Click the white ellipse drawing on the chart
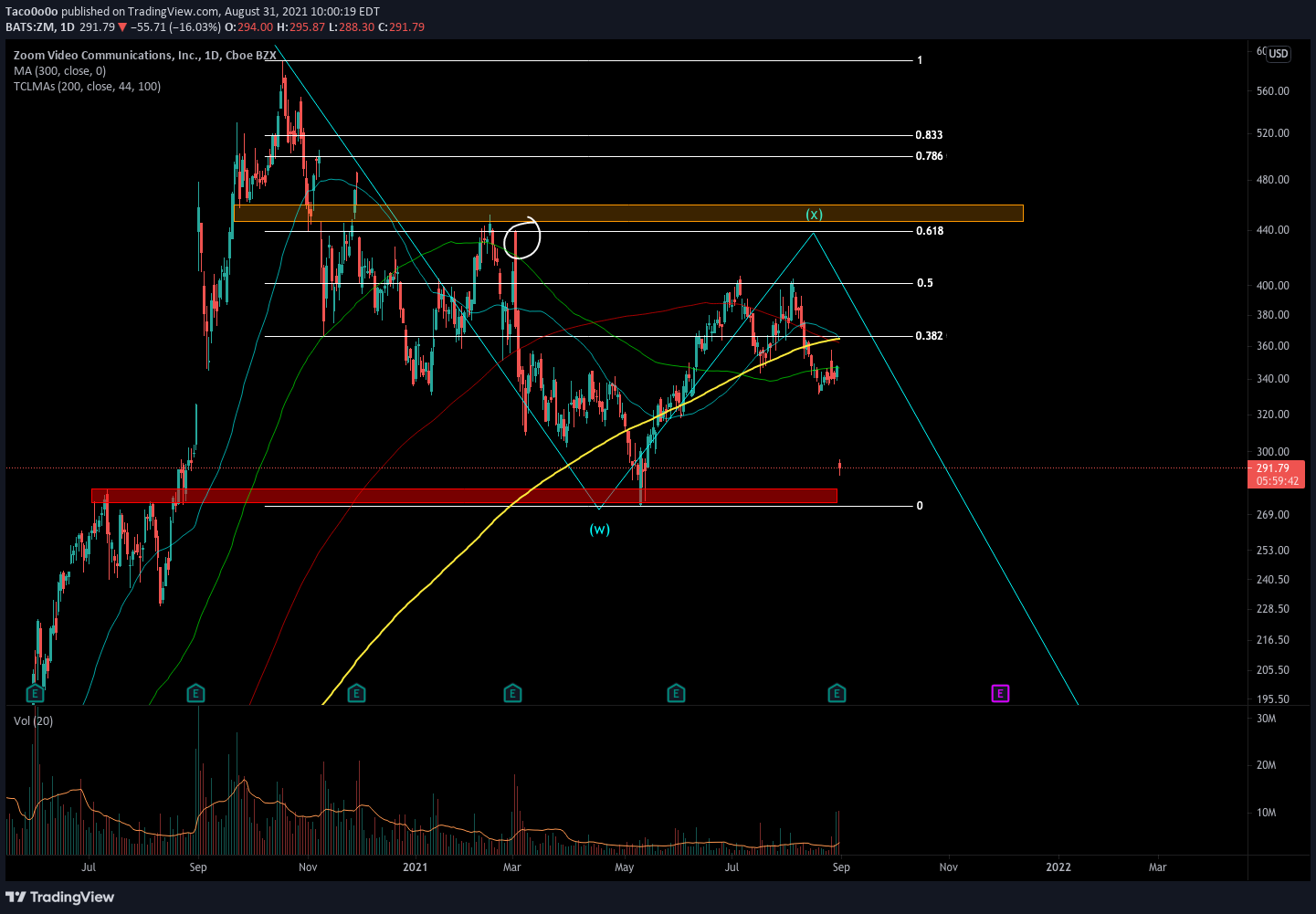This screenshot has width=1316, height=914. point(522,239)
